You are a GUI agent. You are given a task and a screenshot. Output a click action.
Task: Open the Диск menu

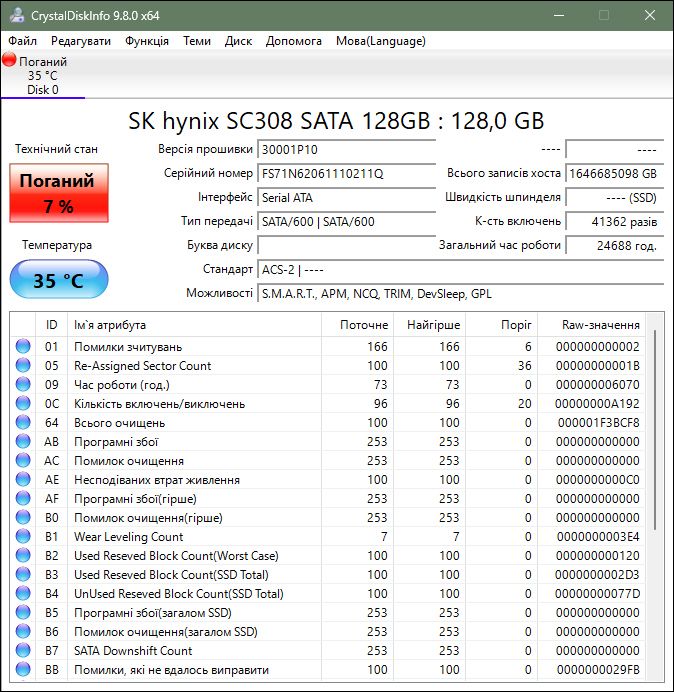click(x=238, y=41)
